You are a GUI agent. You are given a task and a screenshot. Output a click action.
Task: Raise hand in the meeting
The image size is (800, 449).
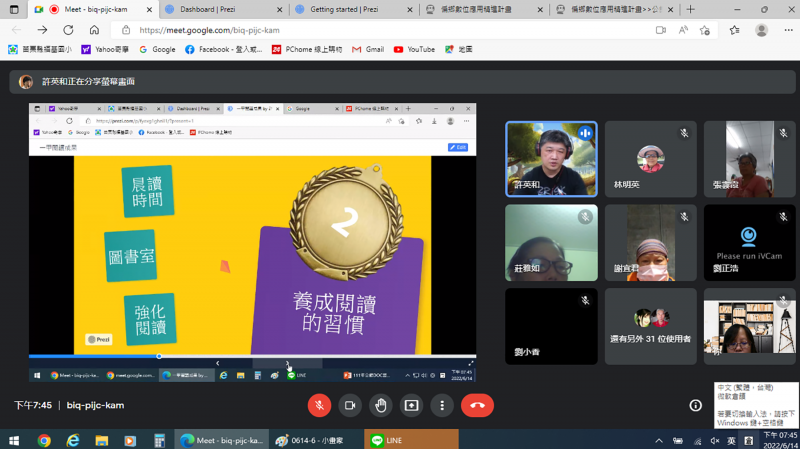(381, 405)
